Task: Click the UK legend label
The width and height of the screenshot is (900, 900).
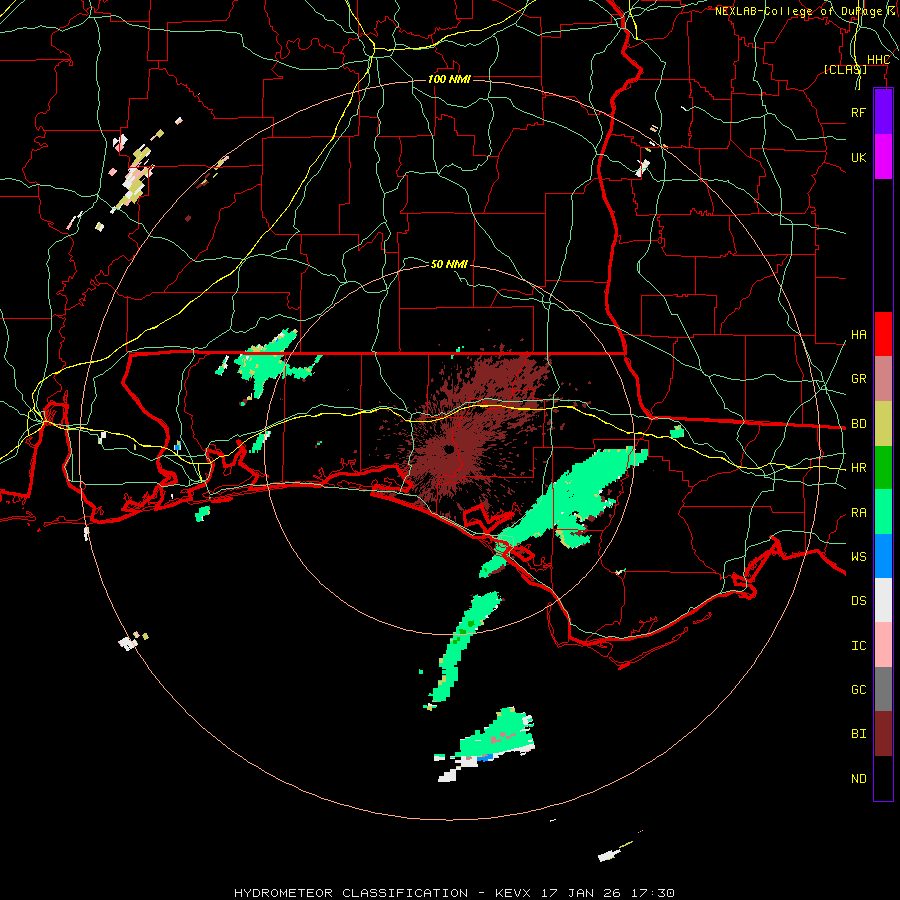Action: [x=858, y=157]
